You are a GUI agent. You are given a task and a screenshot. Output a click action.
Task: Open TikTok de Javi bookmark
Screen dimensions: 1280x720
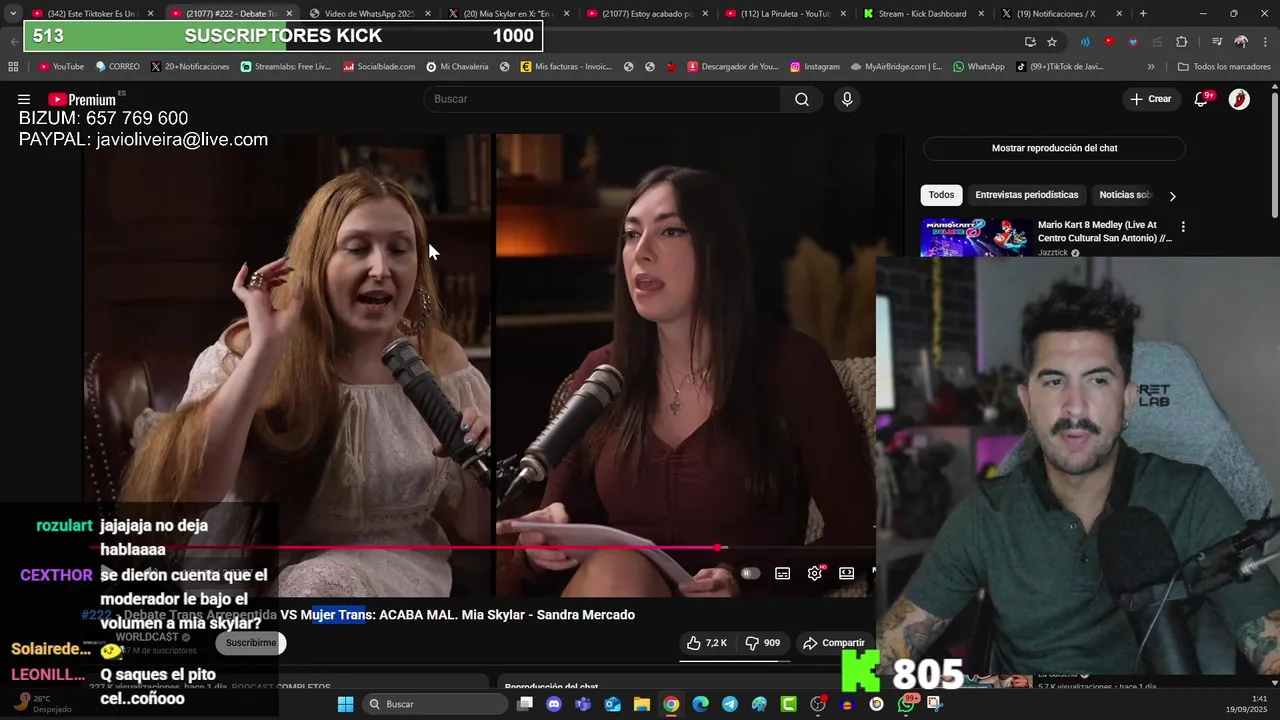click(x=1061, y=67)
